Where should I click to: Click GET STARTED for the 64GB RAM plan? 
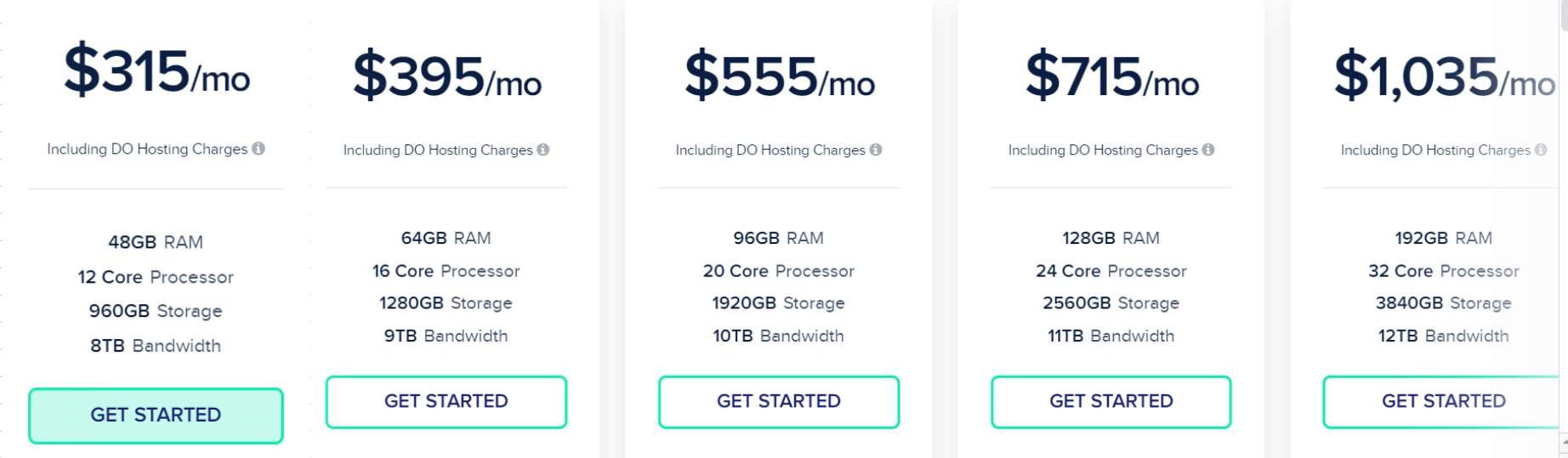446,402
